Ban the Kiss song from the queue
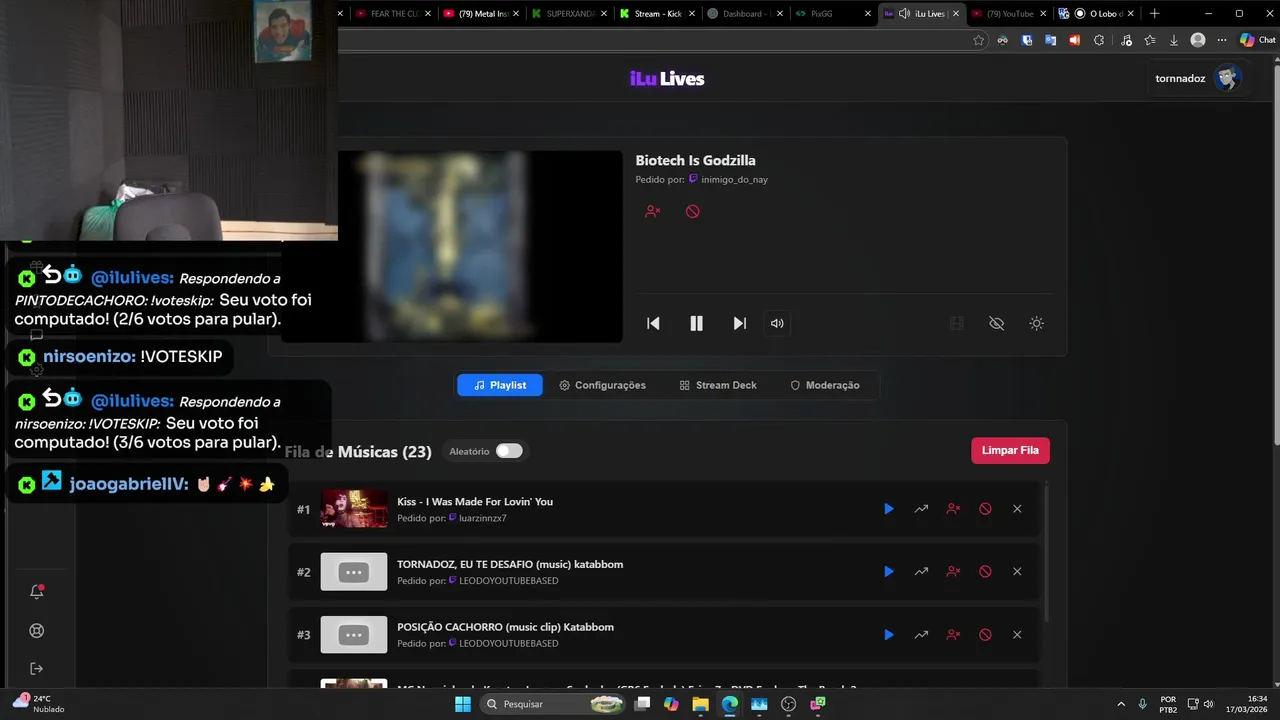1280x720 pixels. click(985, 509)
